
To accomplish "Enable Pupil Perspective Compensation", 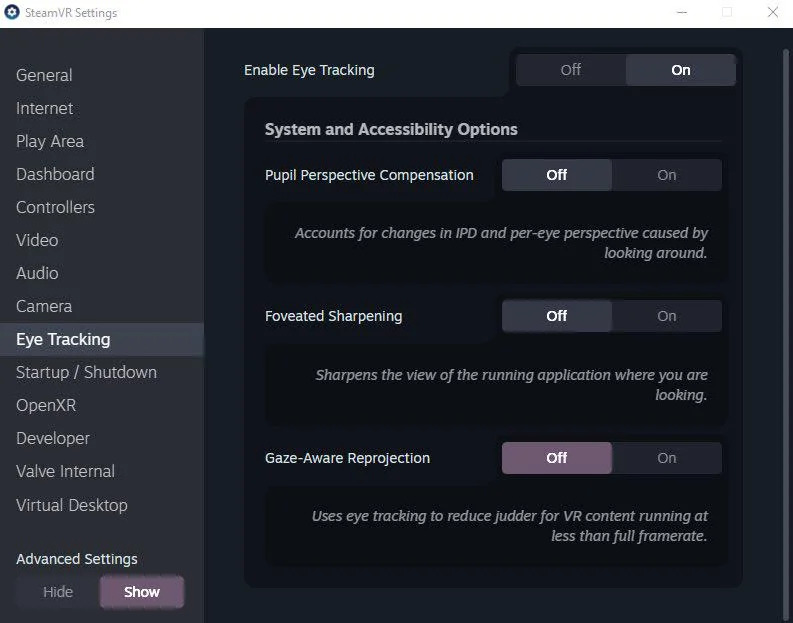I will [x=666, y=175].
